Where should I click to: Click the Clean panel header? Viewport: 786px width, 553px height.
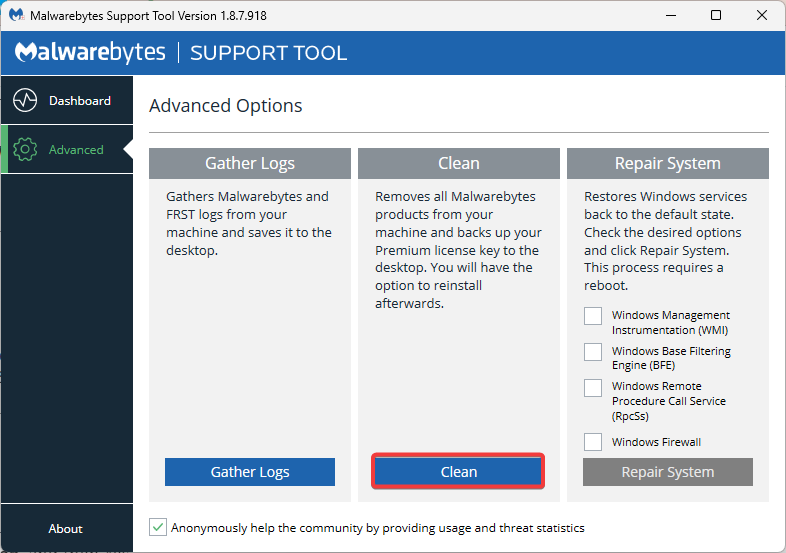(x=459, y=163)
